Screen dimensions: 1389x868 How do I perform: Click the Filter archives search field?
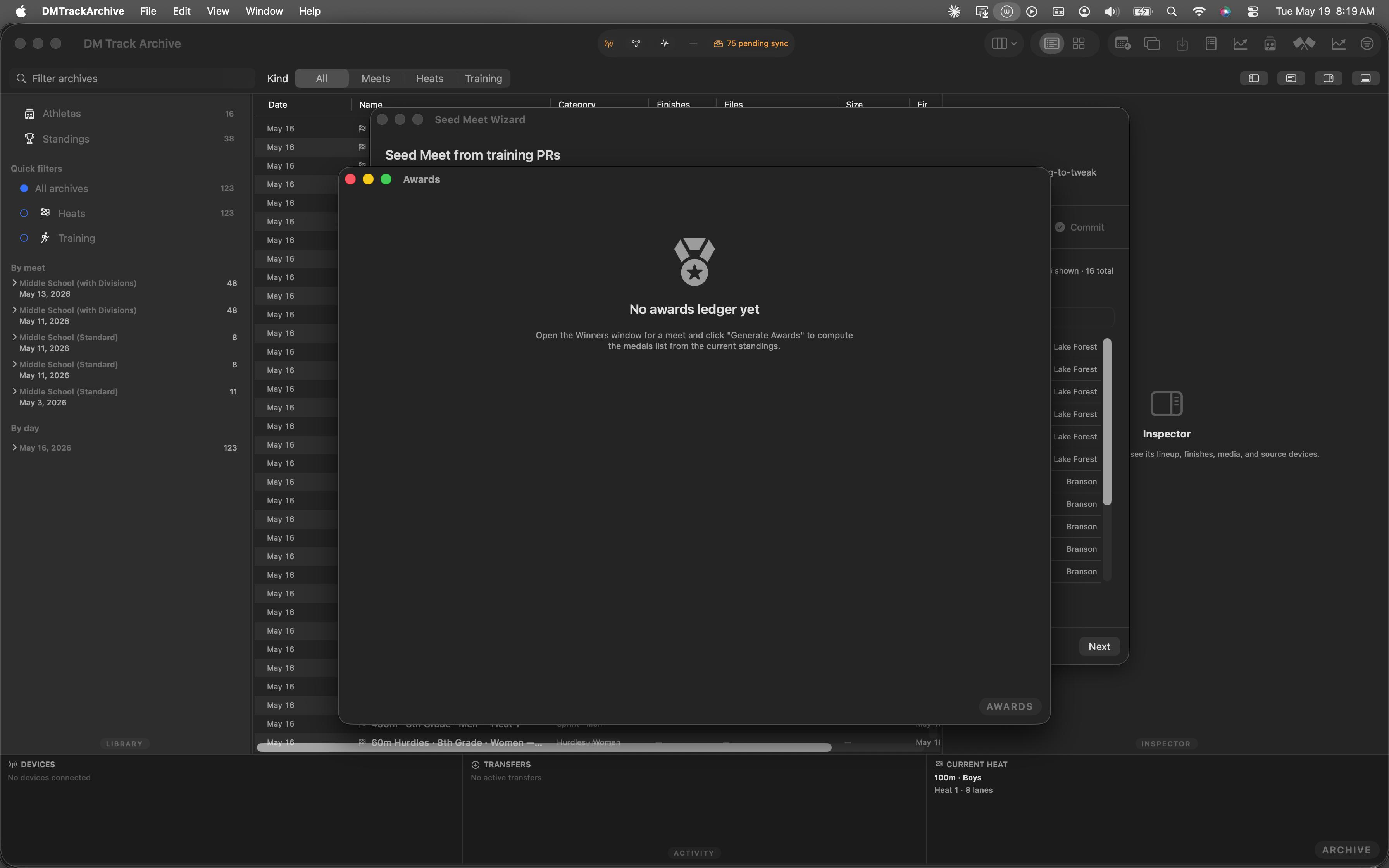point(133,79)
